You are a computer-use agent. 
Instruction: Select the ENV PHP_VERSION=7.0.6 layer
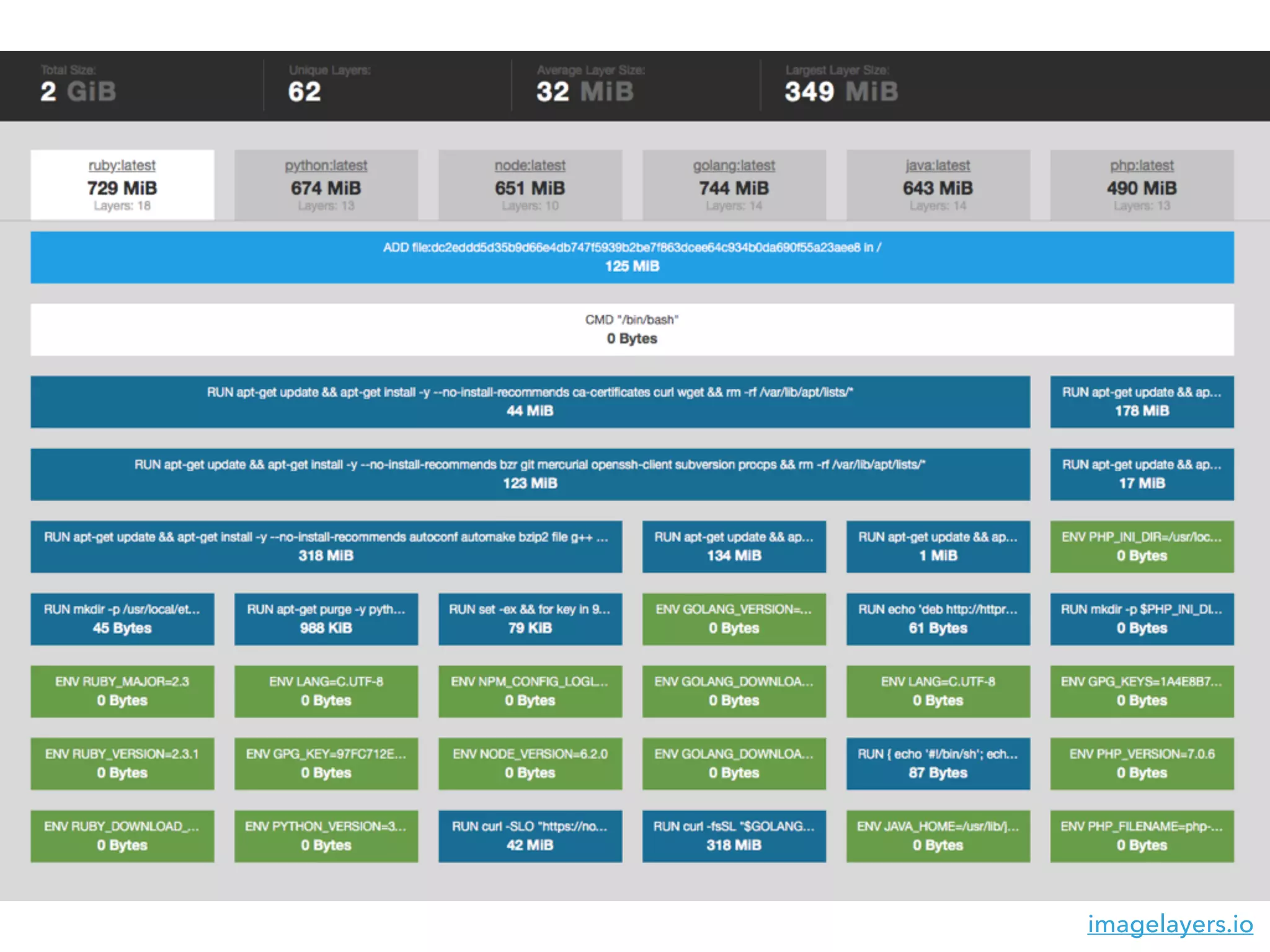pos(1142,764)
